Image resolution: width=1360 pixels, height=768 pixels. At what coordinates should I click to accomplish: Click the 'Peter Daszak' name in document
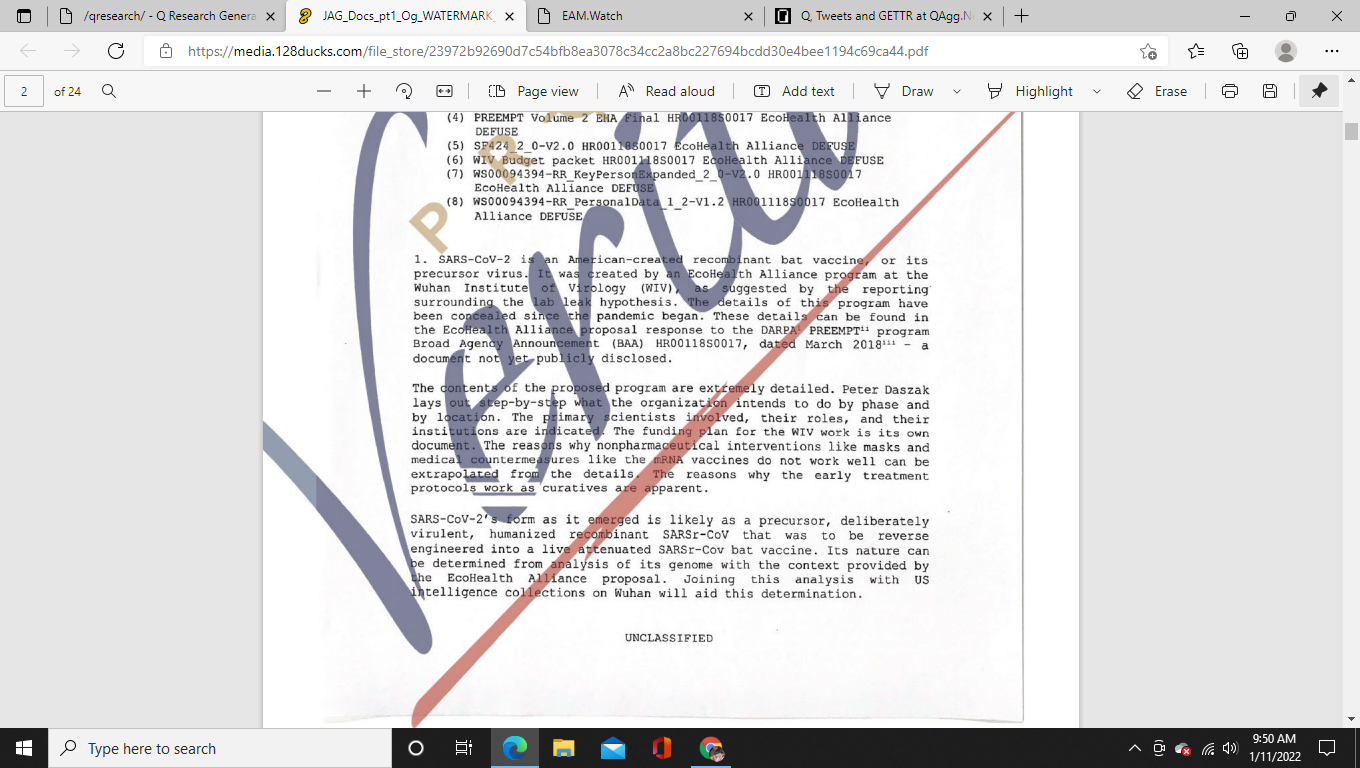(886, 389)
